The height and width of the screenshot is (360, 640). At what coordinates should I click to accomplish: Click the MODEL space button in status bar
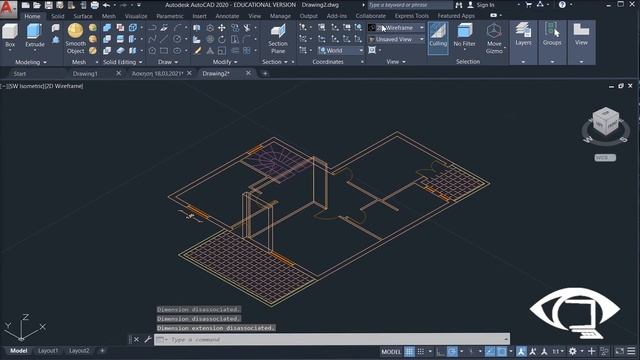pos(391,351)
